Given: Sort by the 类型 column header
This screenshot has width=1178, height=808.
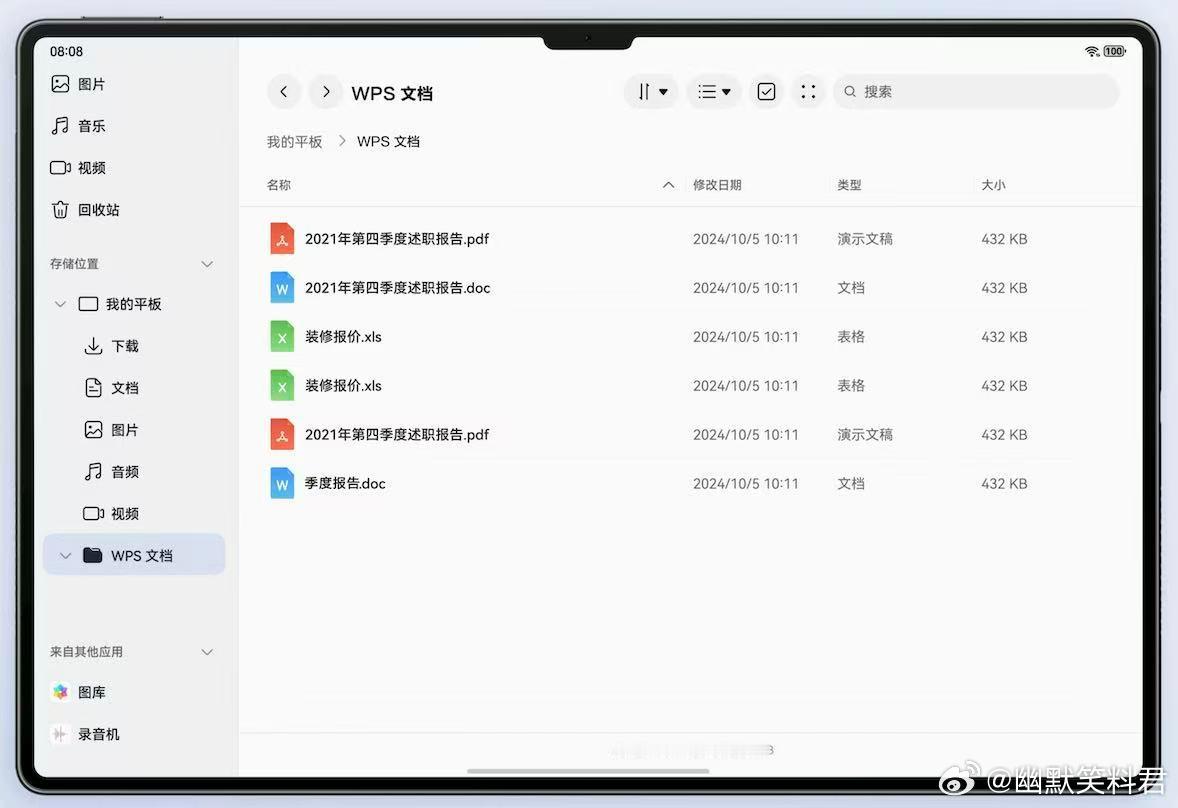Looking at the screenshot, I should [x=850, y=185].
